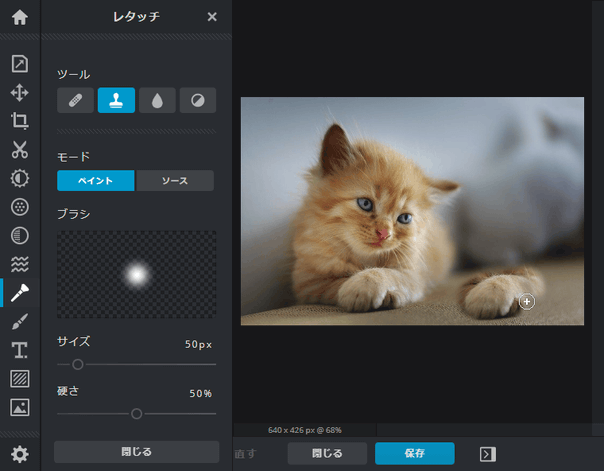Open the Liquify waves tool

pos(20,264)
